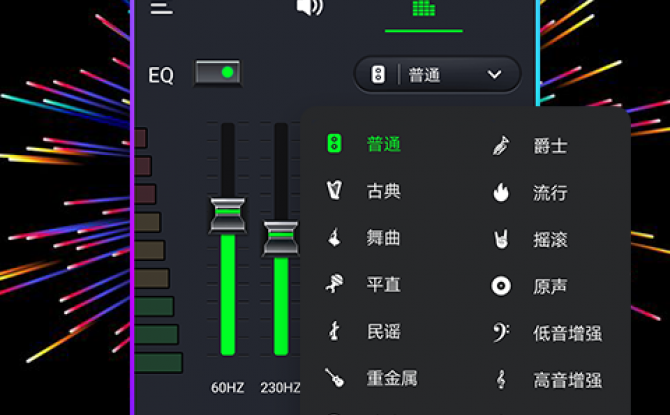Click the 230HZ frequency label
Screen dimensions: 670x415
coord(280,388)
